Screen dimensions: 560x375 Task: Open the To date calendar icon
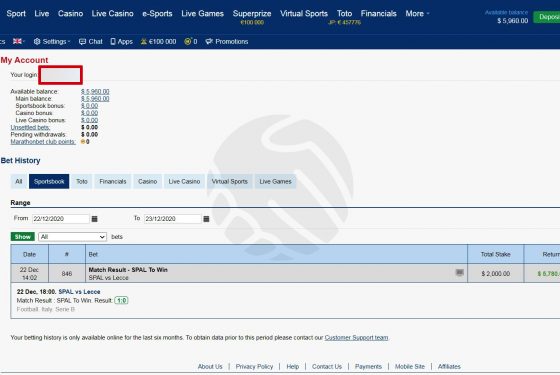[x=206, y=219]
